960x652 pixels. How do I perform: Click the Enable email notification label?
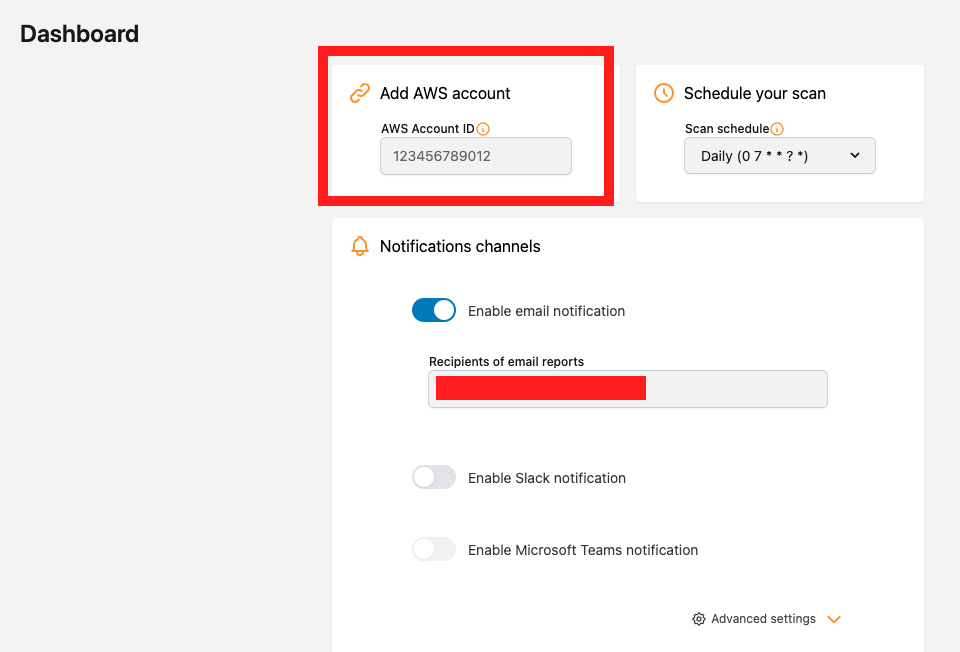point(546,310)
